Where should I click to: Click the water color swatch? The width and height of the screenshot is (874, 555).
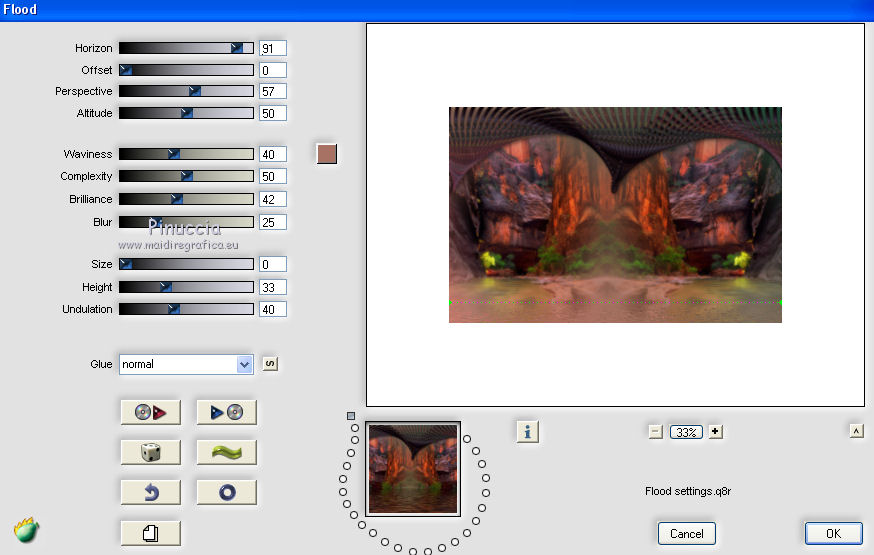[x=327, y=154]
